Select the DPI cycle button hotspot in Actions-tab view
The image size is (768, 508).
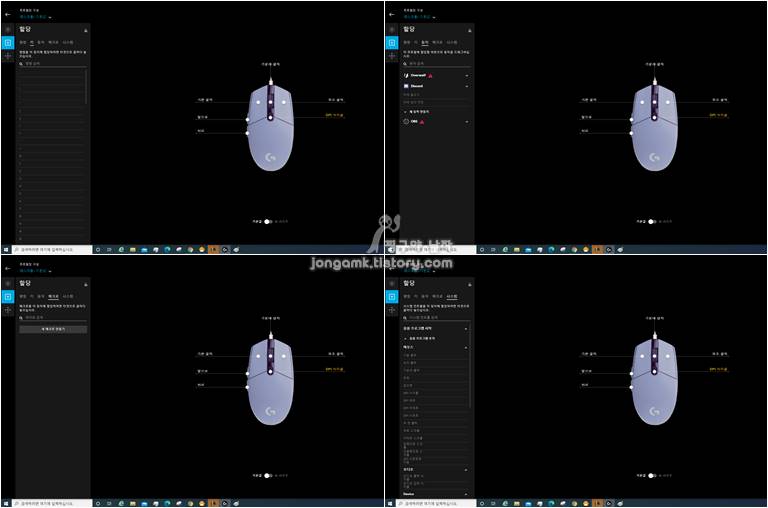click(x=654, y=118)
